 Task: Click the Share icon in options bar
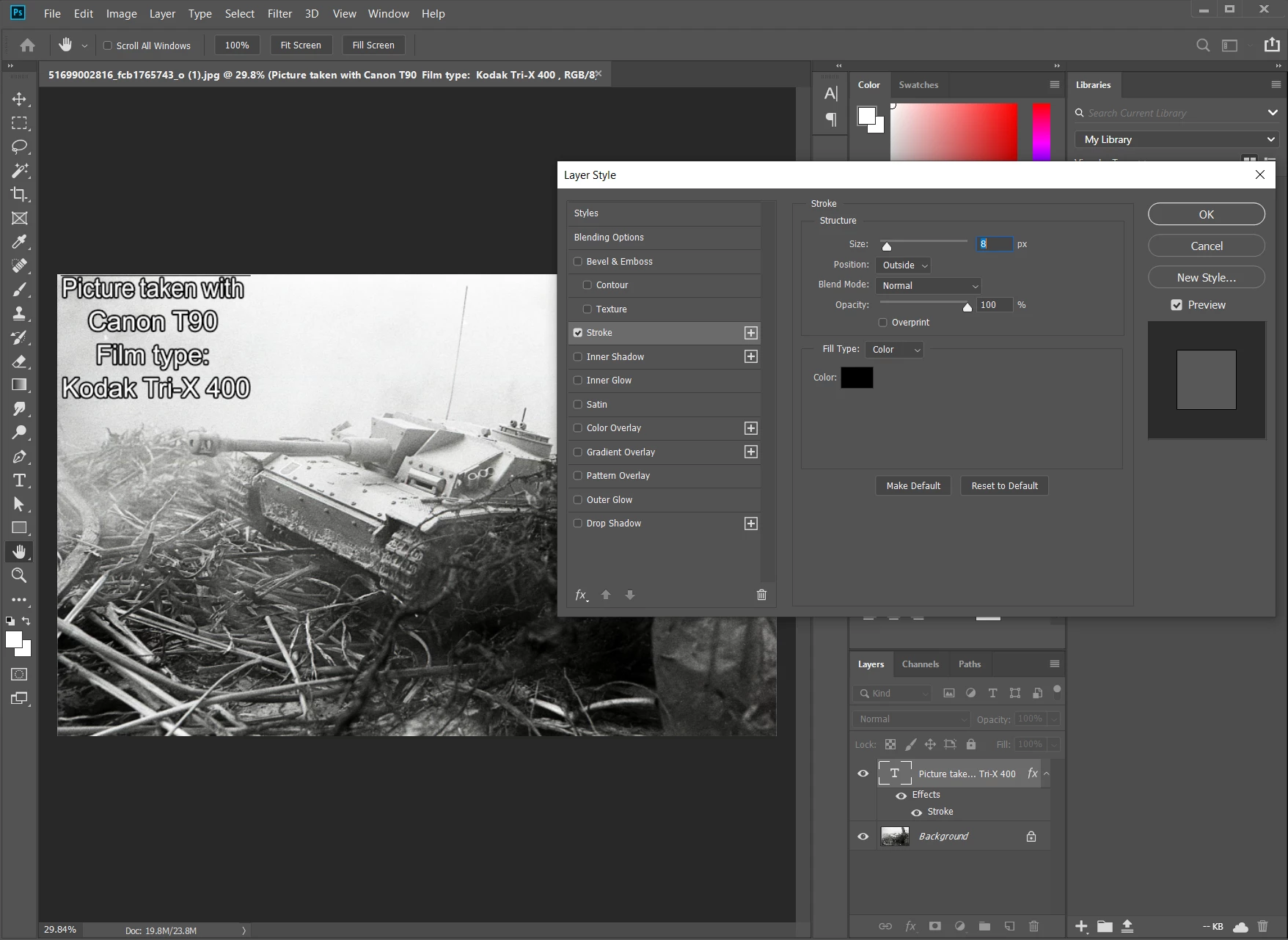1272,45
